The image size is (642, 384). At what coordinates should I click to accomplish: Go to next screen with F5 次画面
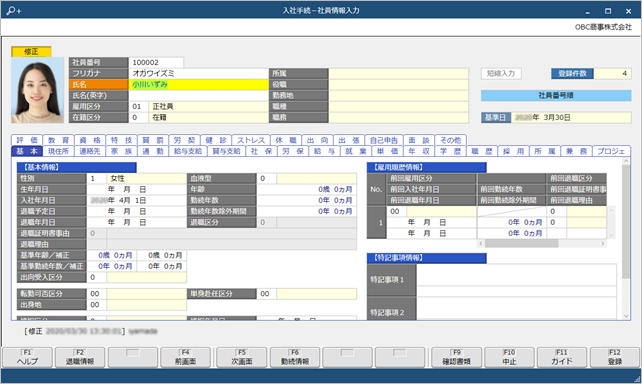[x=242, y=357]
